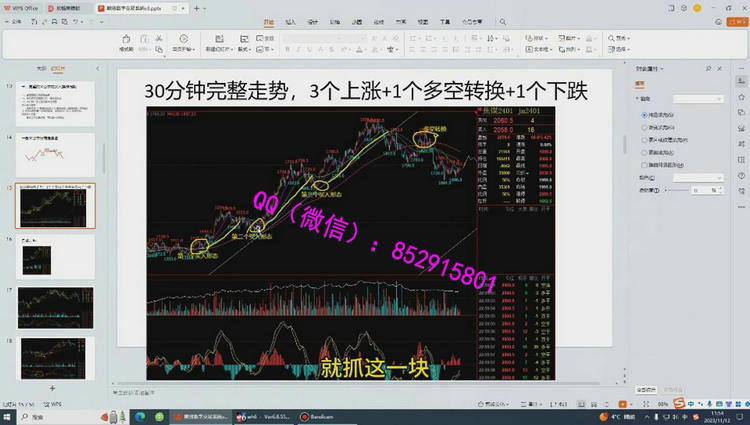Click the Microsoft Edge icon on taskbar
750x425 pixels.
click(139, 416)
